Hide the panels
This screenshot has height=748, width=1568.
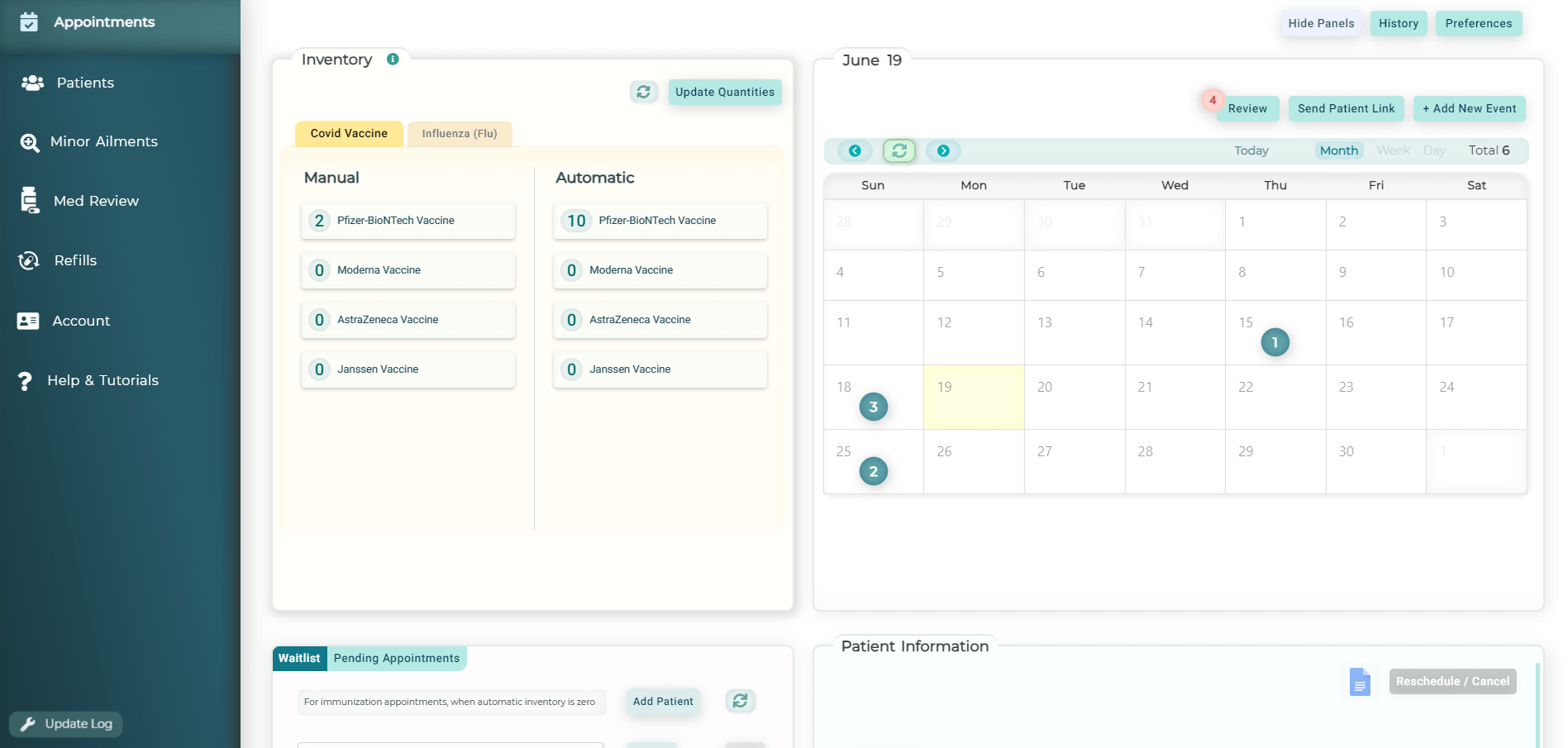[x=1321, y=23]
